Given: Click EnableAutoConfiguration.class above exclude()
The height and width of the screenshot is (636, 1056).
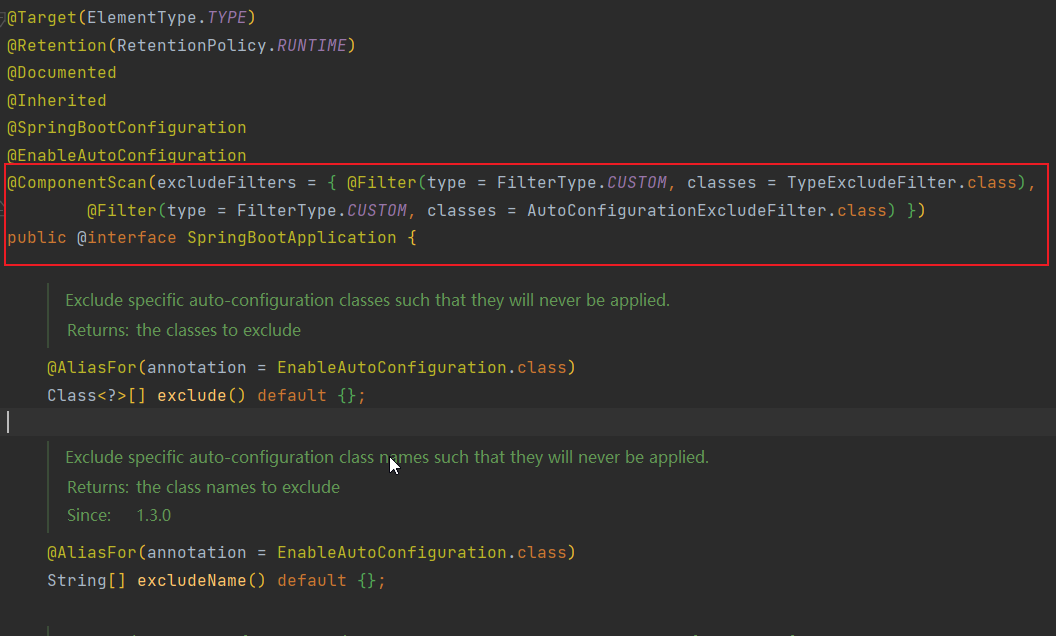Looking at the screenshot, I should pos(422,368).
